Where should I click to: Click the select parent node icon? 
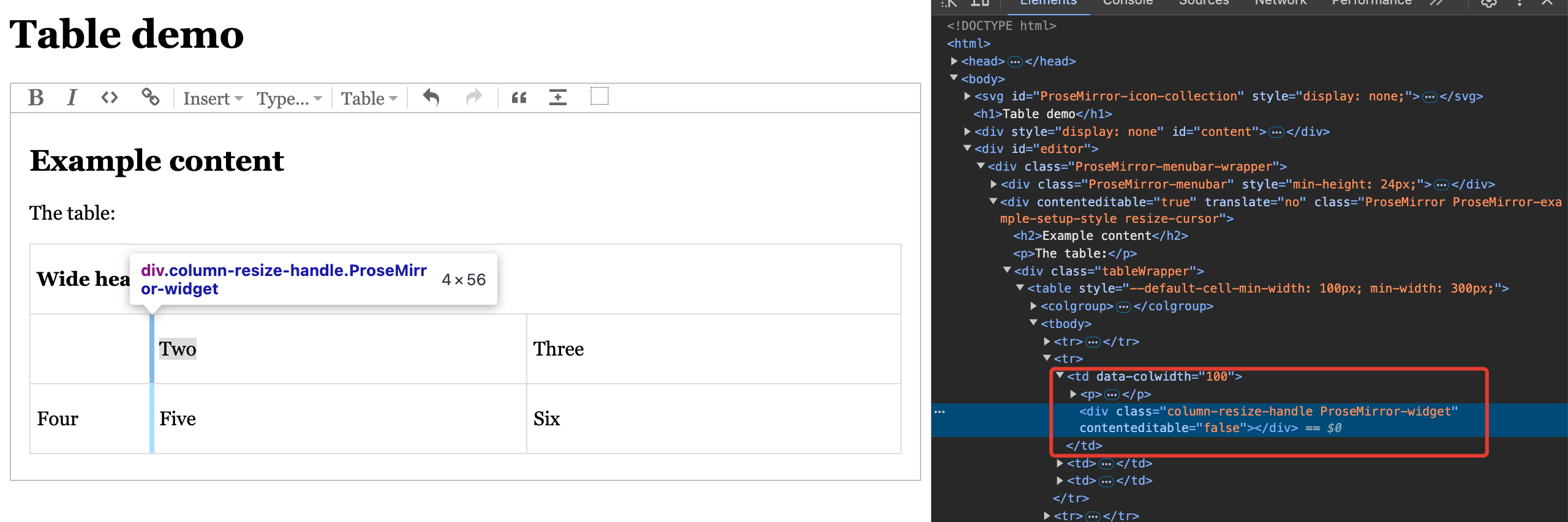click(x=599, y=97)
